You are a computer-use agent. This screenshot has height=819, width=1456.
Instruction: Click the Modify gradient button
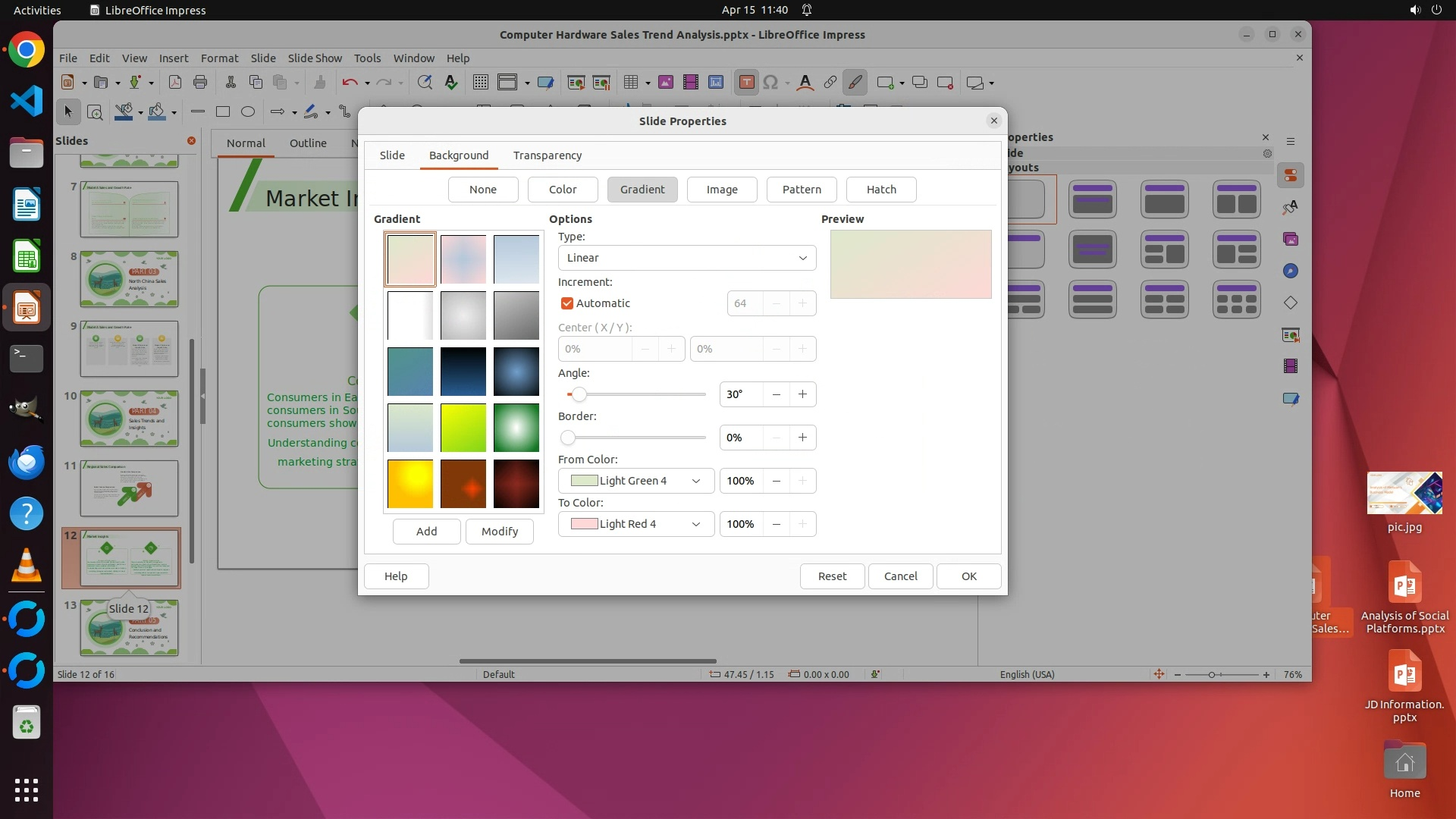pos(499,532)
